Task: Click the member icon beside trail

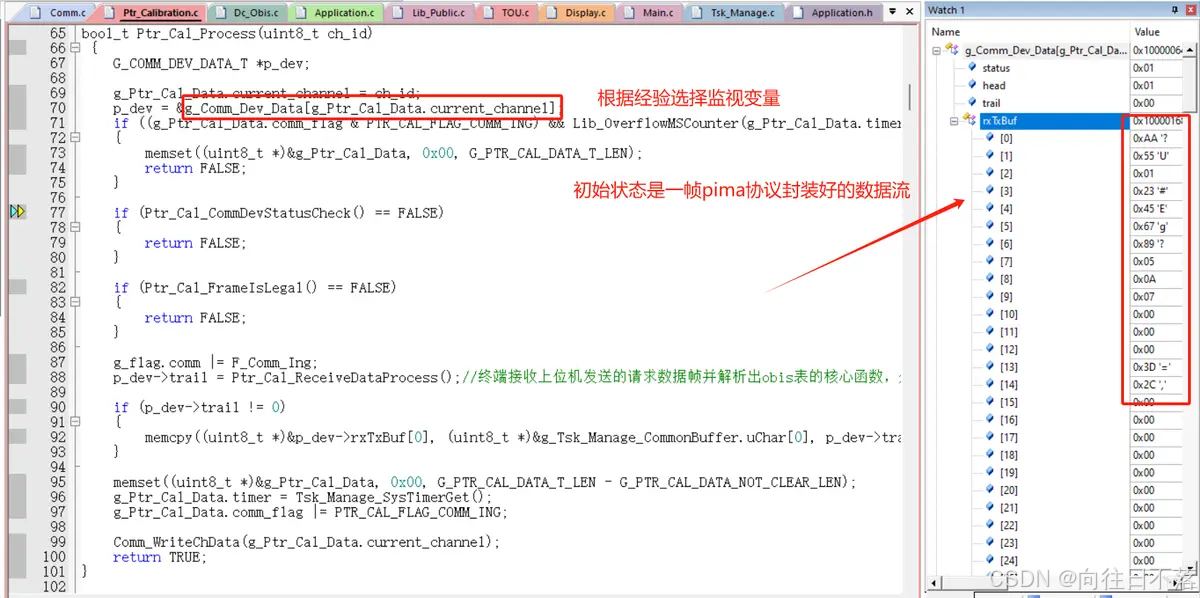Action: pyautogui.click(x=971, y=103)
